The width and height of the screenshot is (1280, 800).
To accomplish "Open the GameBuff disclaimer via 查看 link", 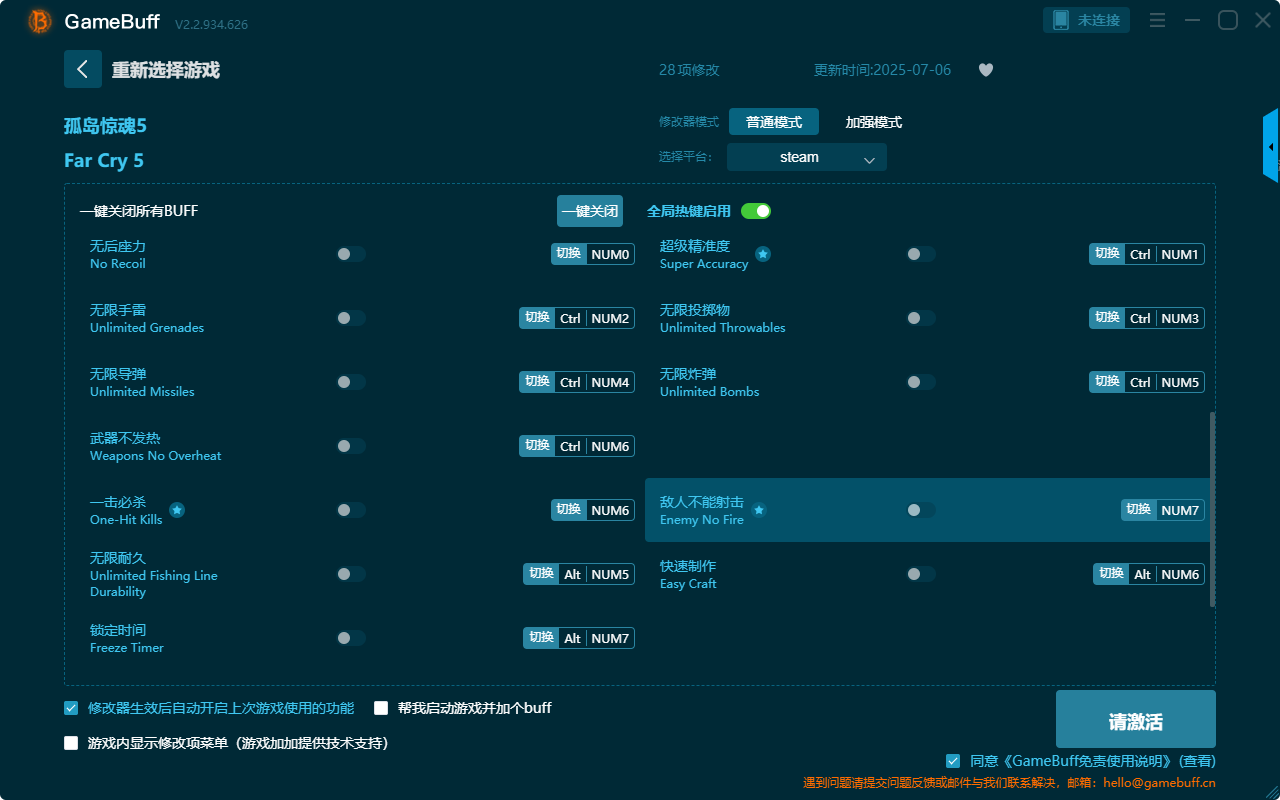I will point(1196,760).
